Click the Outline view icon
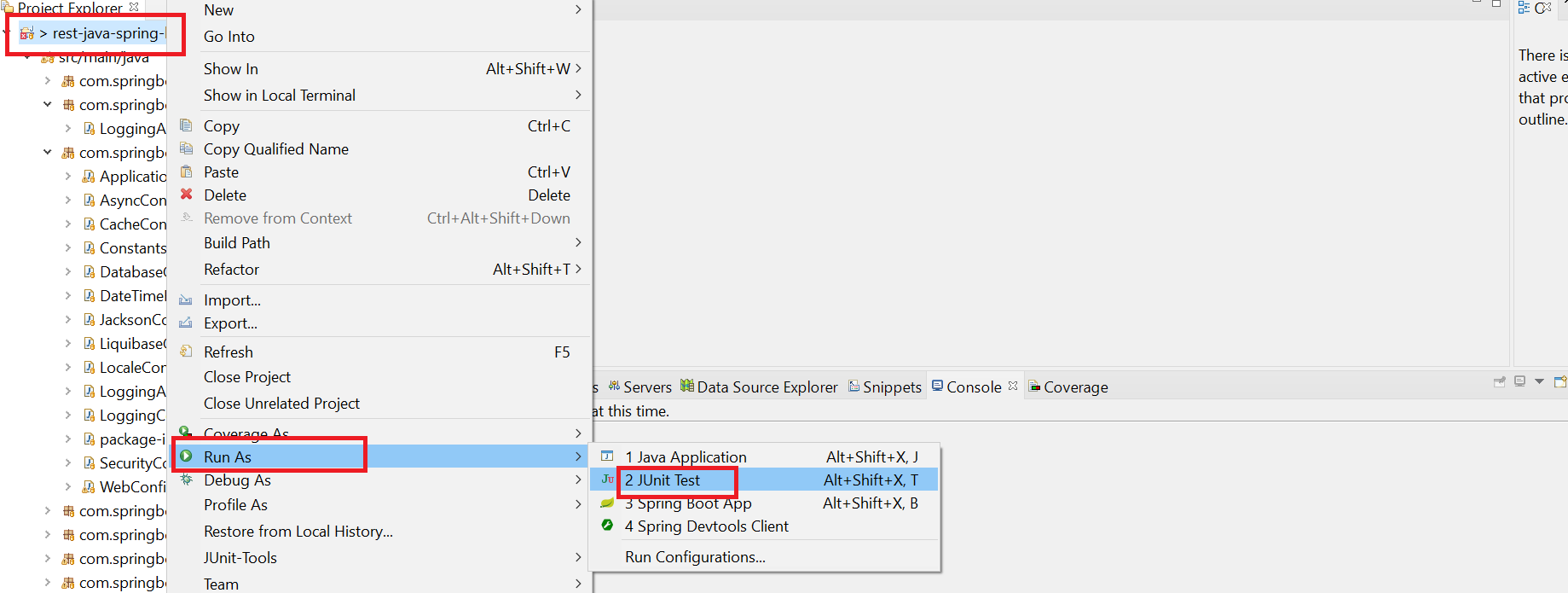 (1524, 8)
